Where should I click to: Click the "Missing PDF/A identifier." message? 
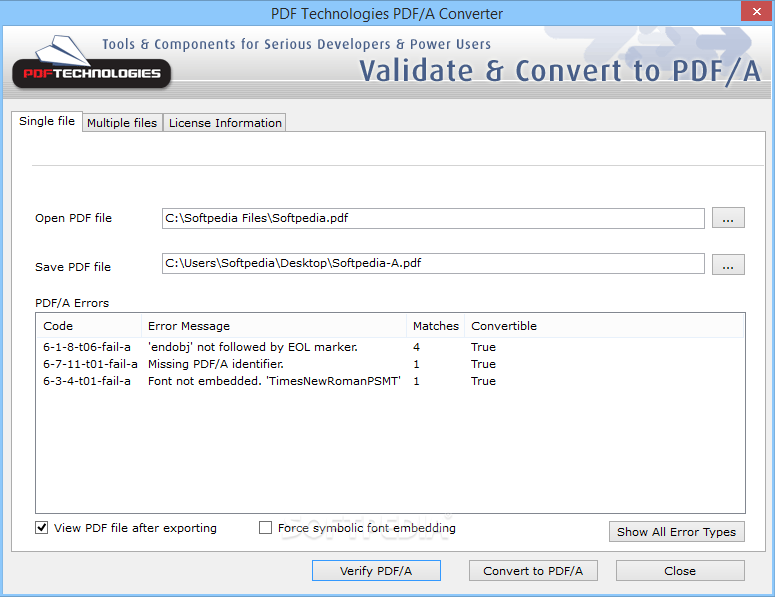(x=216, y=364)
